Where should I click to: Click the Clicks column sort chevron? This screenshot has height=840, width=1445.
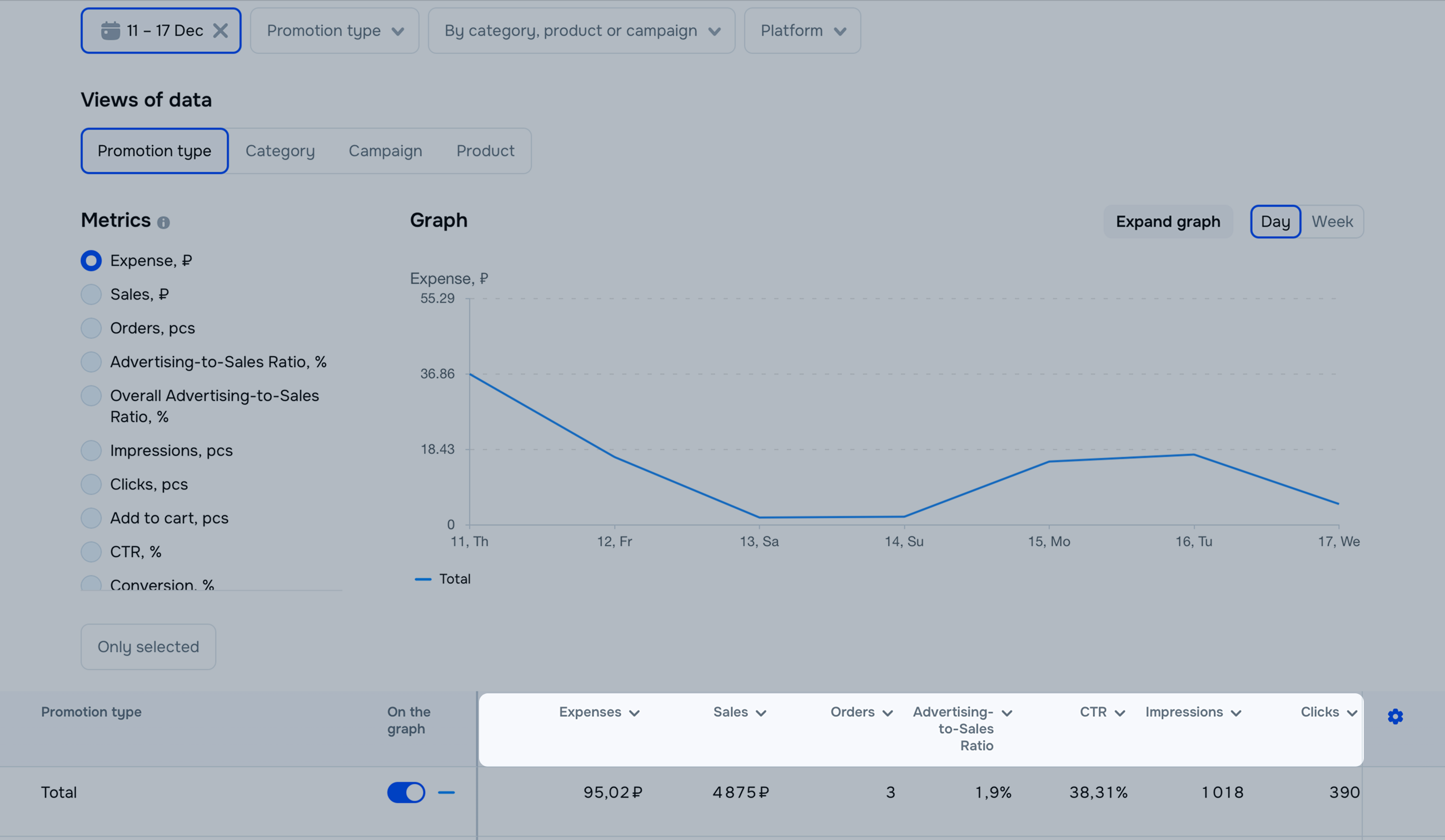(x=1352, y=713)
